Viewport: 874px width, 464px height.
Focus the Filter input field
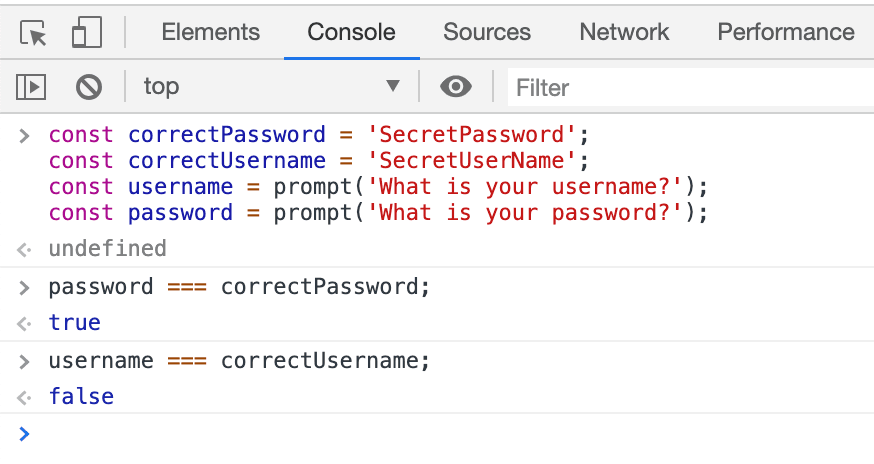pos(690,88)
